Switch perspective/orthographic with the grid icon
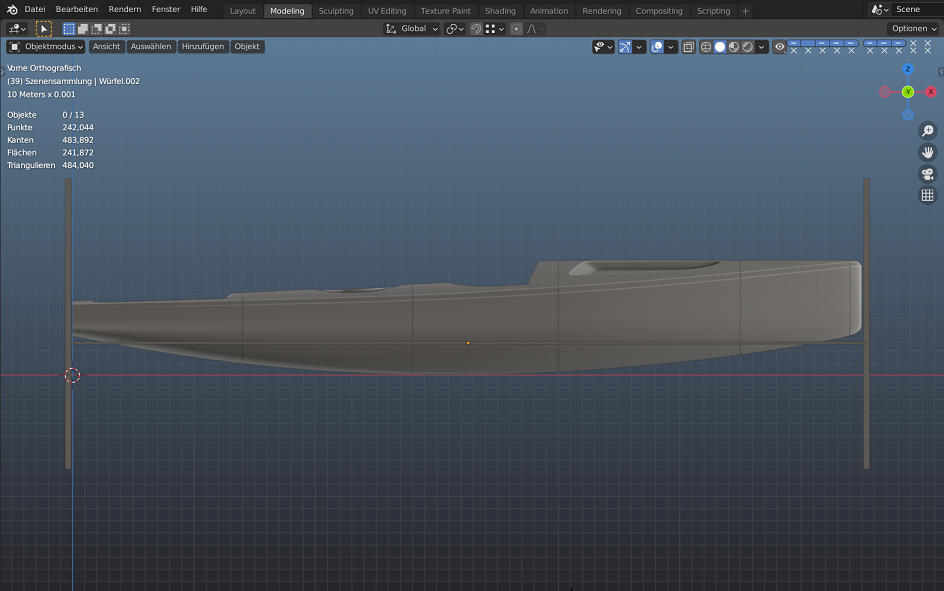944x591 pixels. [x=927, y=195]
